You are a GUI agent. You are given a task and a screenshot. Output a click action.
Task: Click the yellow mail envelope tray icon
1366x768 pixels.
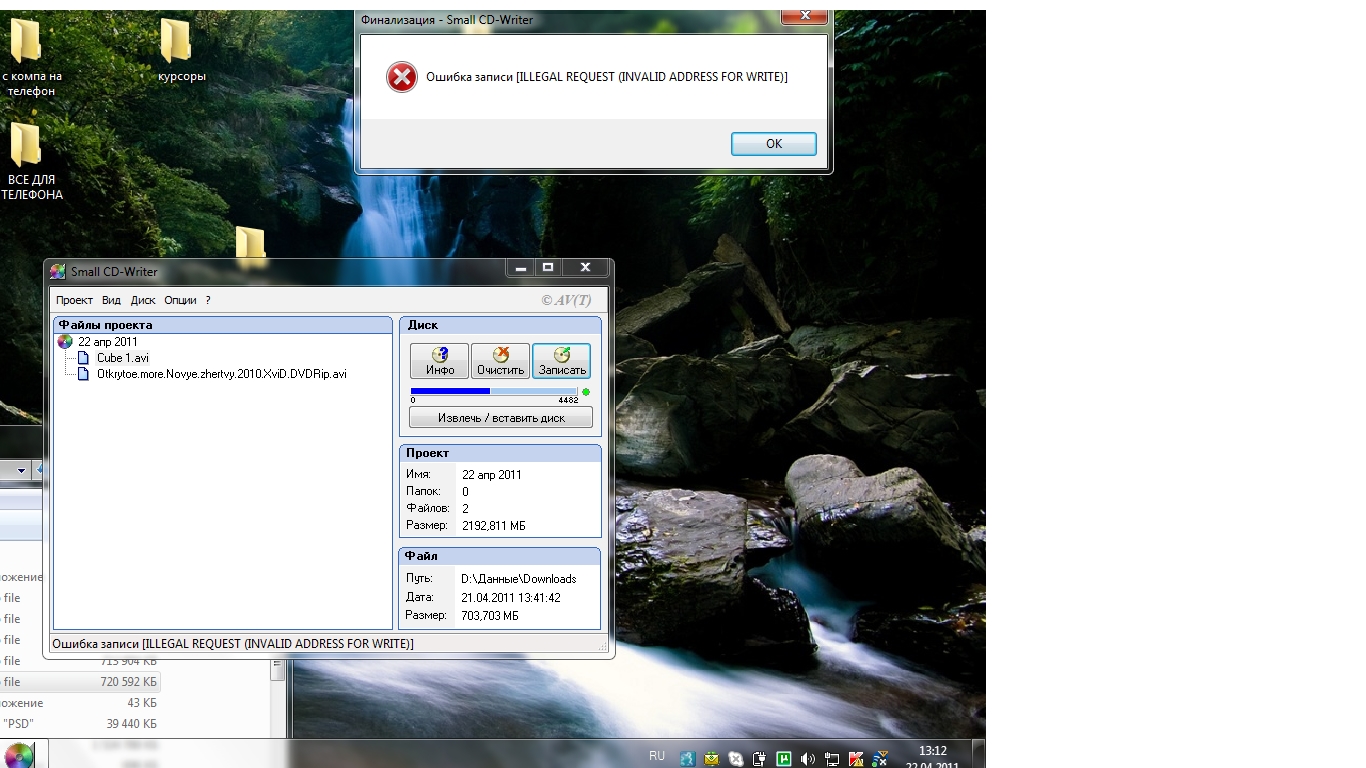pyautogui.click(x=711, y=759)
